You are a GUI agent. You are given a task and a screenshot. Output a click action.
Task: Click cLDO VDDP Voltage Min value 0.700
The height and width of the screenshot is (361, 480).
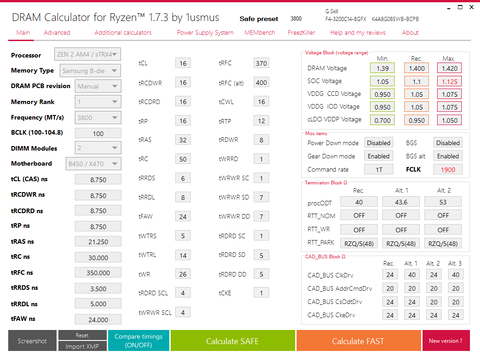pos(382,120)
